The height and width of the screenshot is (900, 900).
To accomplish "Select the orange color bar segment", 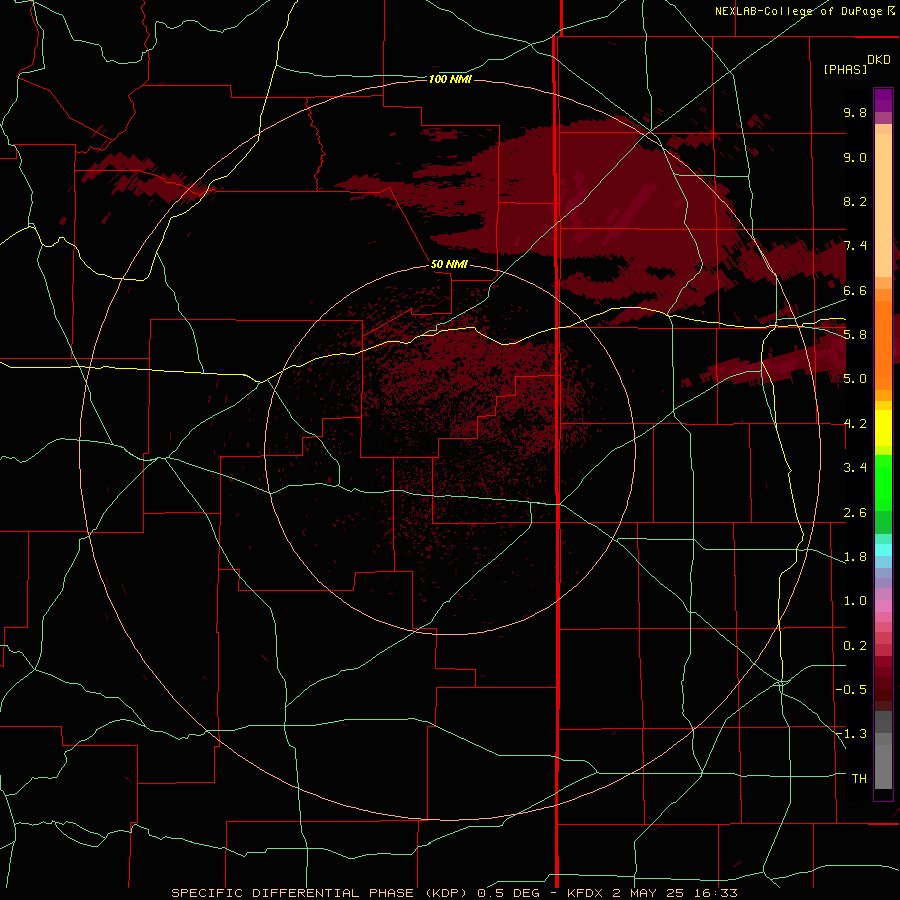I will point(883,346).
